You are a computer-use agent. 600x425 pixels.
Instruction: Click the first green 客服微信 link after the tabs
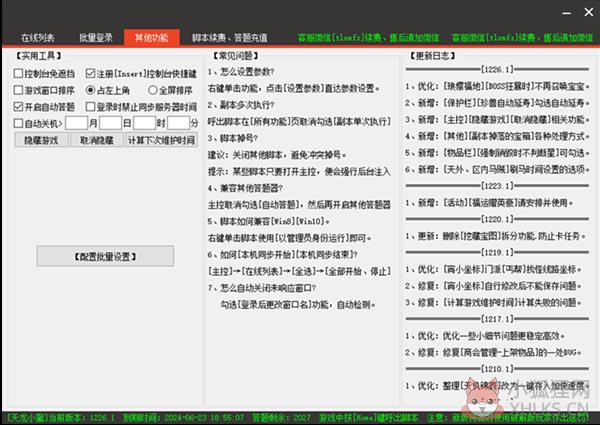(x=368, y=37)
